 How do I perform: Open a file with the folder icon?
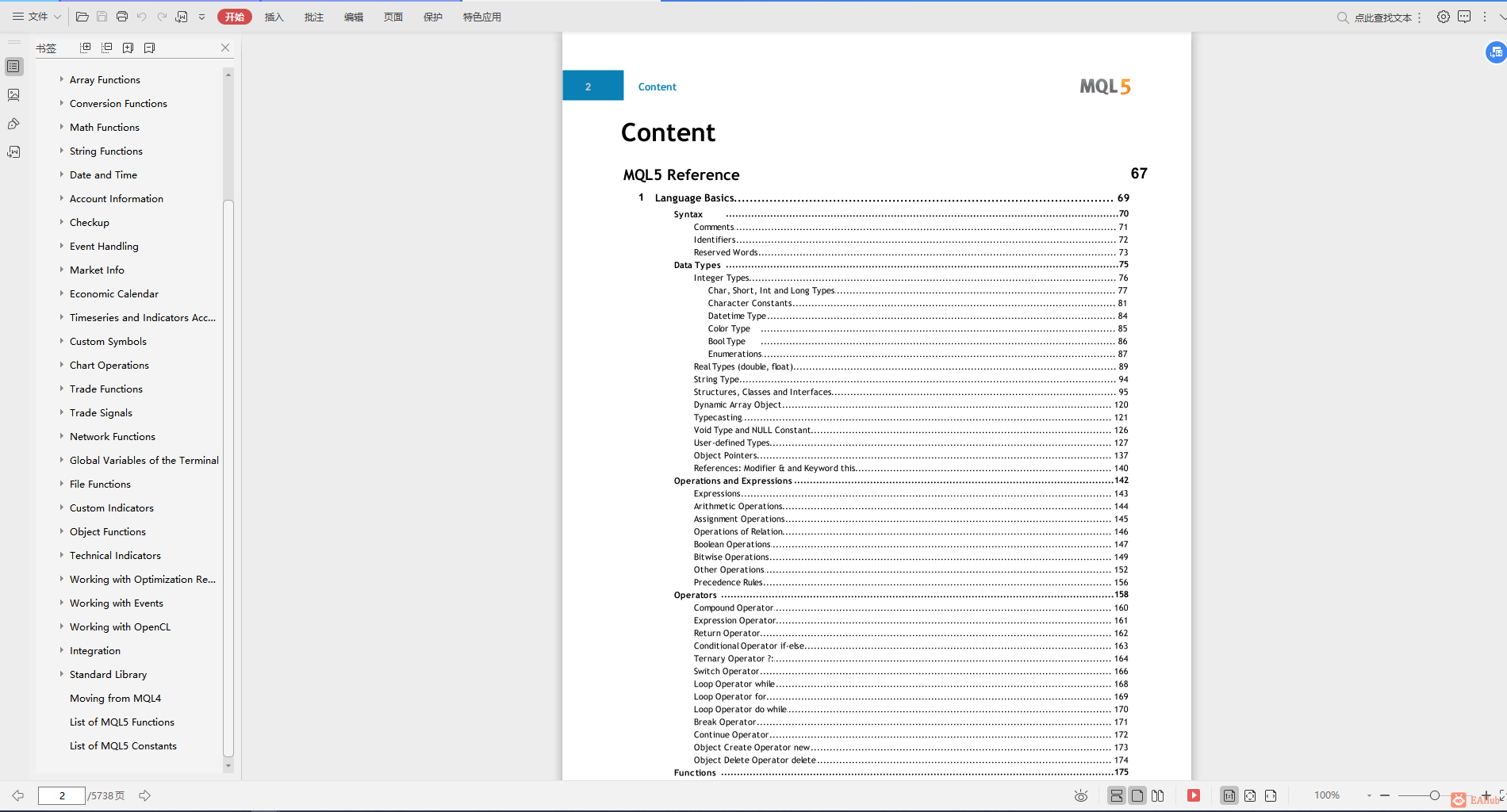point(82,17)
